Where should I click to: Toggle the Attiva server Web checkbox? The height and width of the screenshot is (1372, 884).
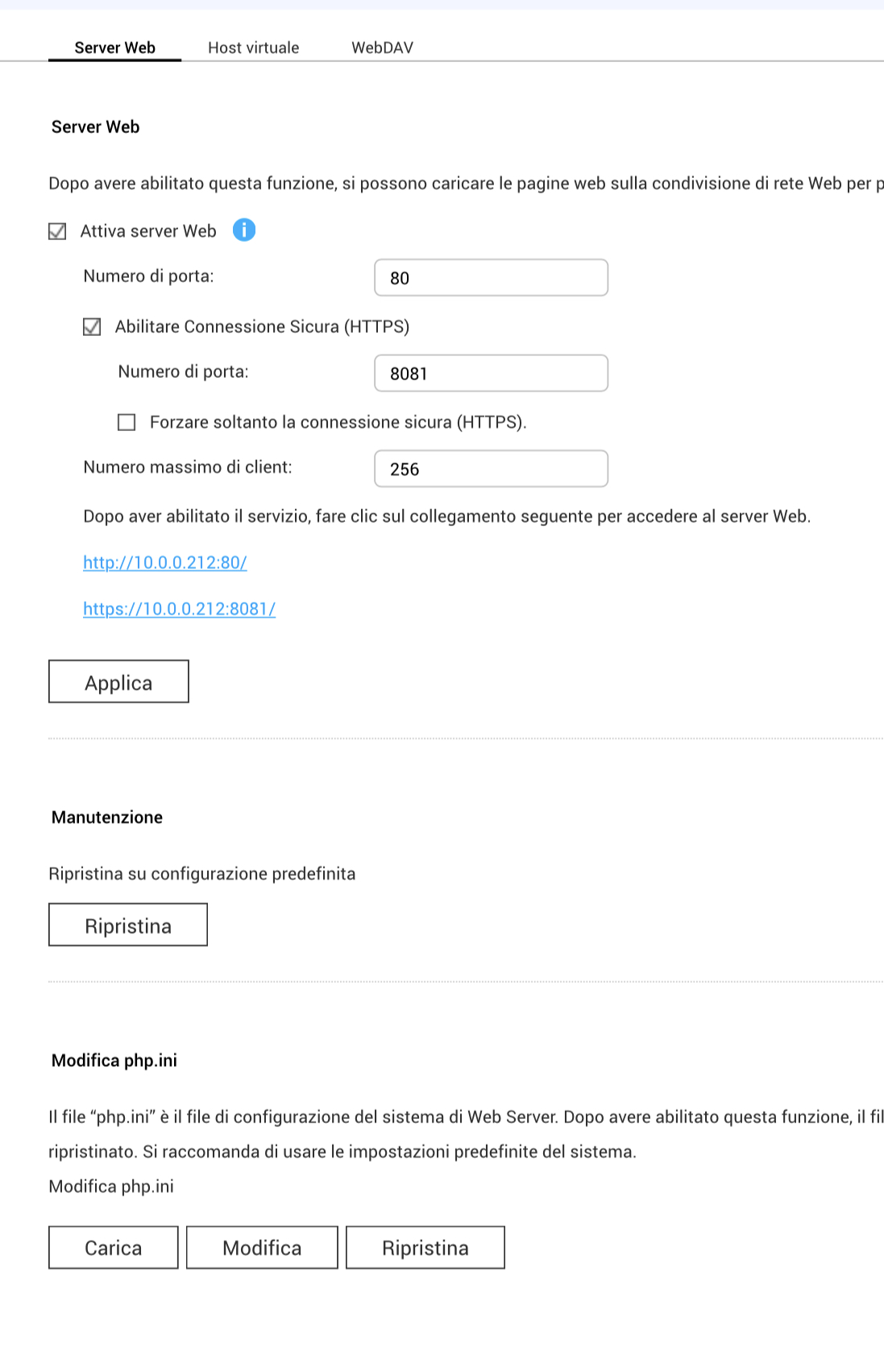point(57,232)
